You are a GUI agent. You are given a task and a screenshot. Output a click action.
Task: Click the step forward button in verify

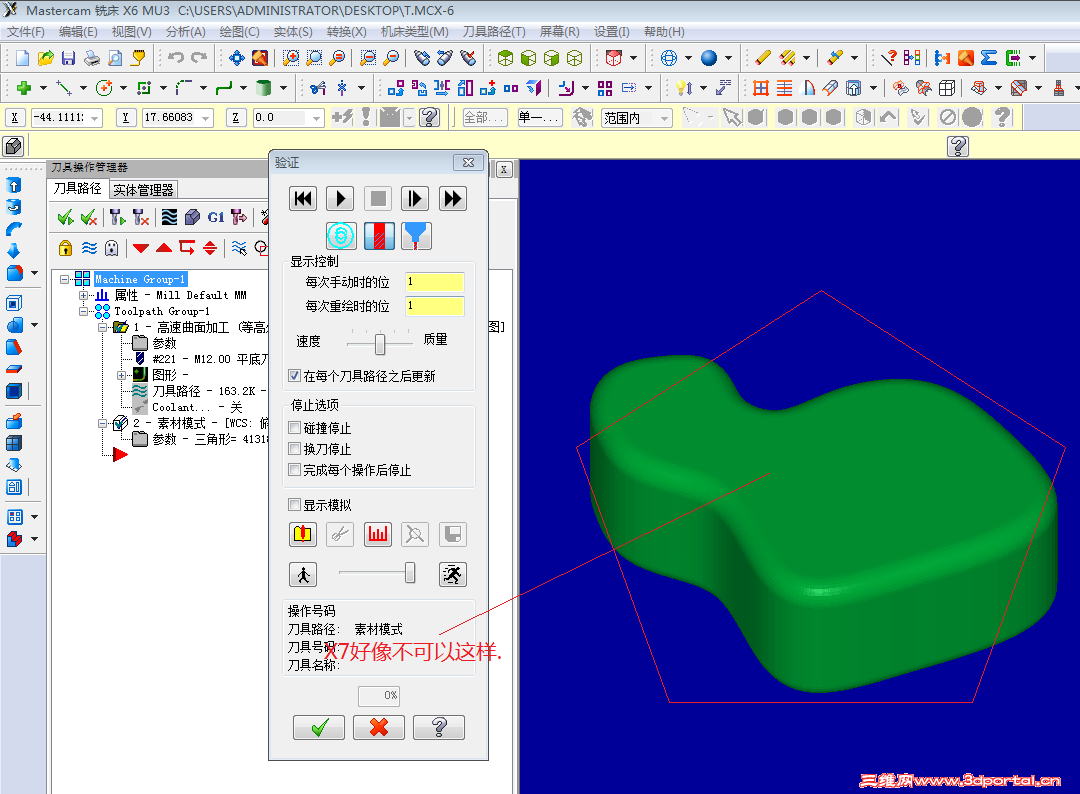pyautogui.click(x=415, y=199)
